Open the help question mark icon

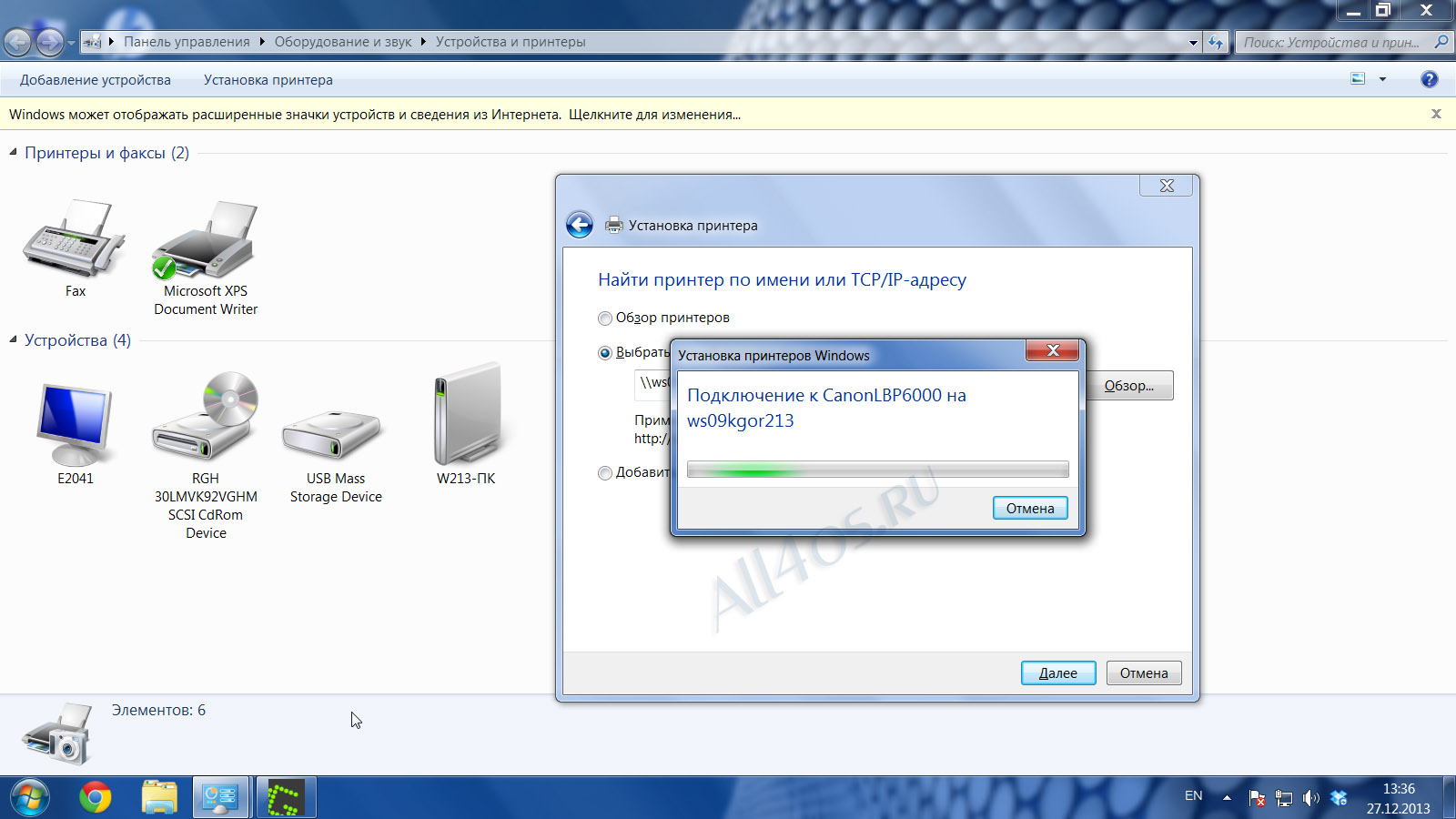[x=1430, y=79]
